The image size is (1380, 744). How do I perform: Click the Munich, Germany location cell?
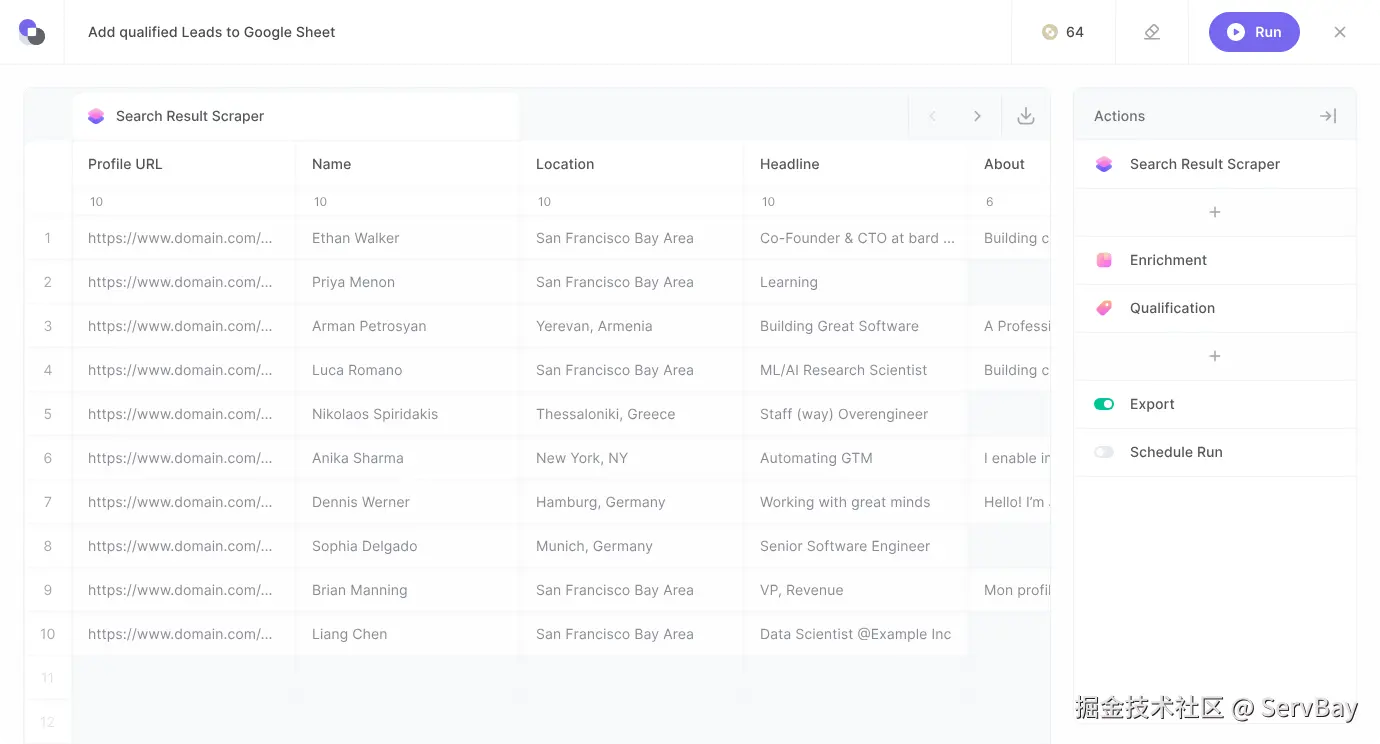click(632, 546)
